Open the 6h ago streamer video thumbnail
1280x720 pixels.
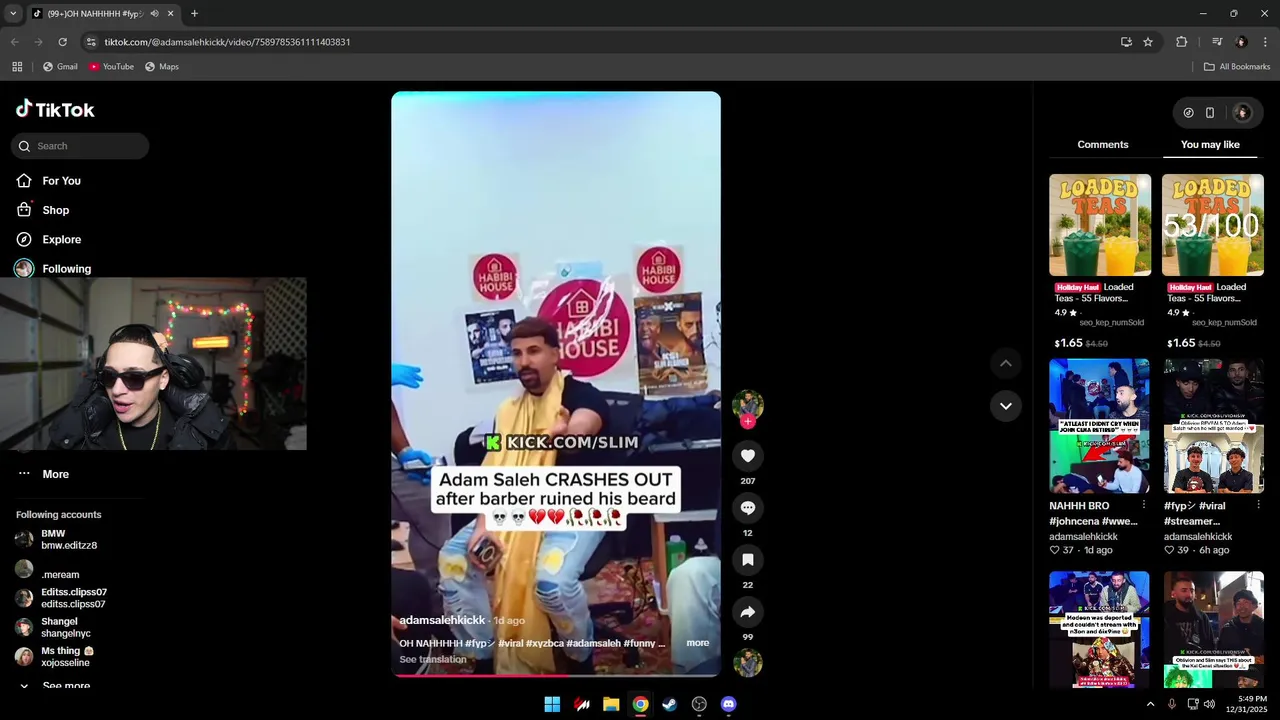click(1213, 426)
